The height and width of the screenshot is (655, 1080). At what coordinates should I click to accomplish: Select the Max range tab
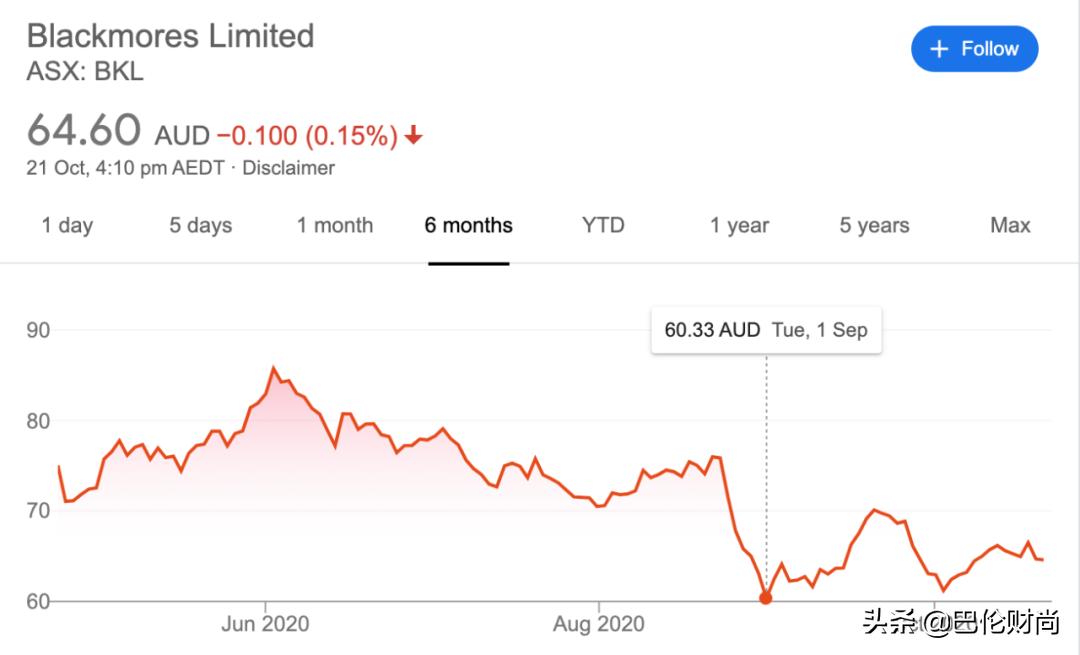pyautogui.click(x=1010, y=225)
